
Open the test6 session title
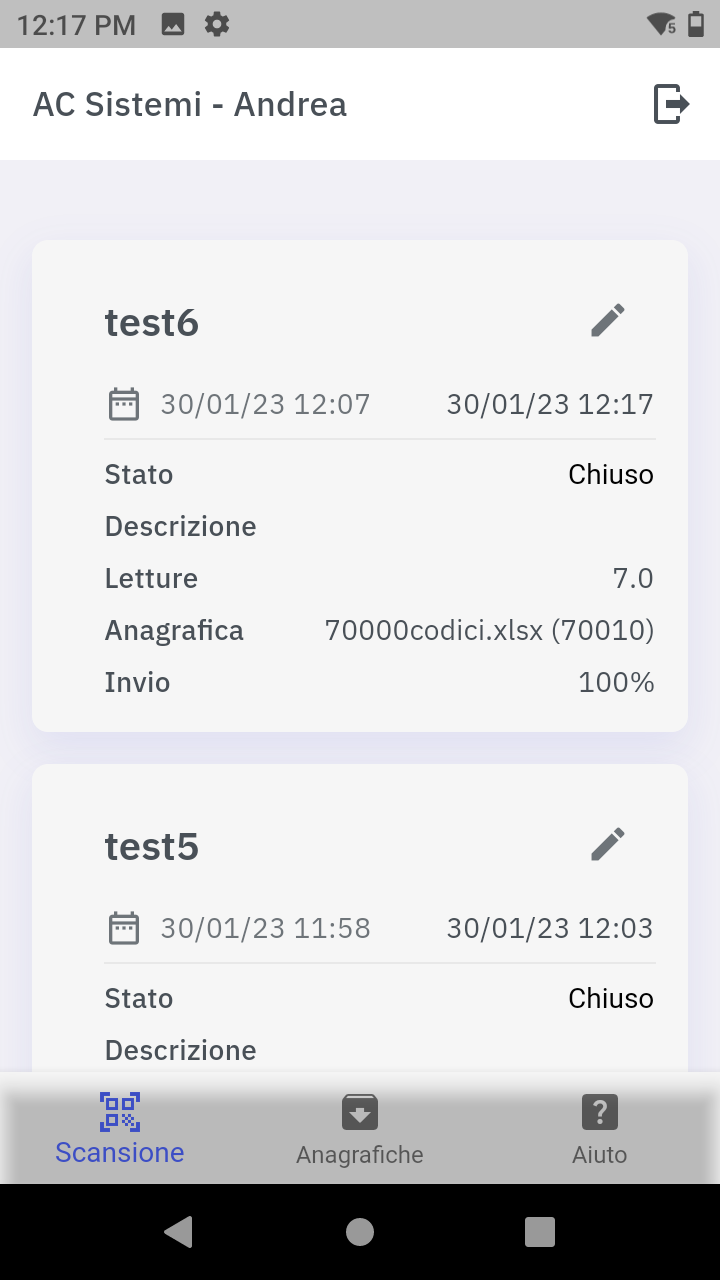pyautogui.click(x=152, y=323)
